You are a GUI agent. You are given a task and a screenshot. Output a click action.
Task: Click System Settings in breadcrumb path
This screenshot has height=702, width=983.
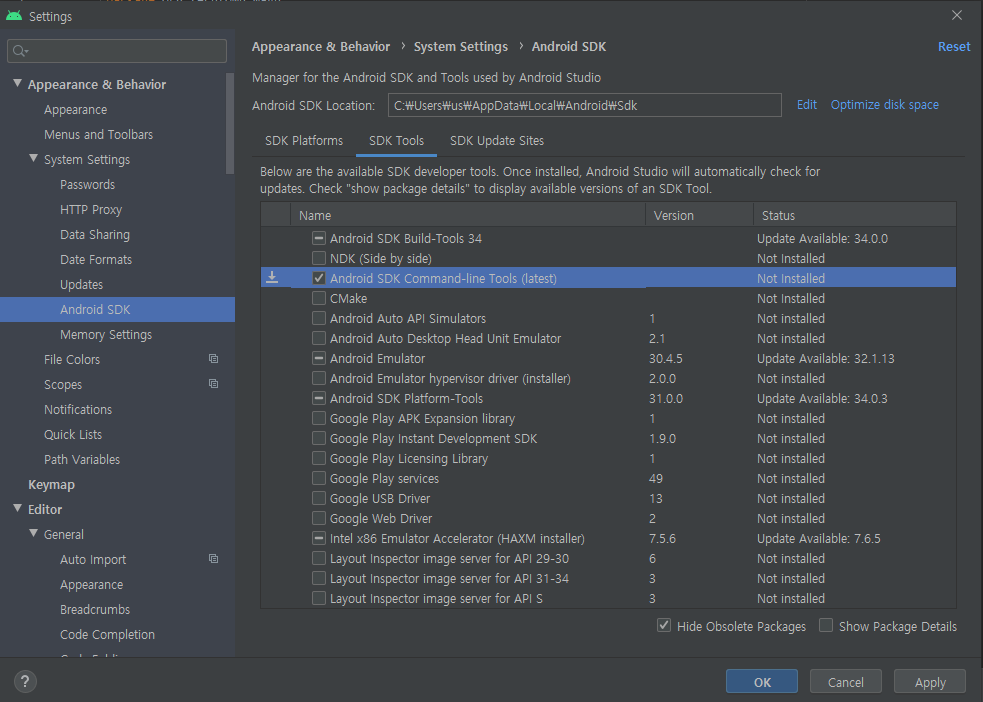(461, 46)
